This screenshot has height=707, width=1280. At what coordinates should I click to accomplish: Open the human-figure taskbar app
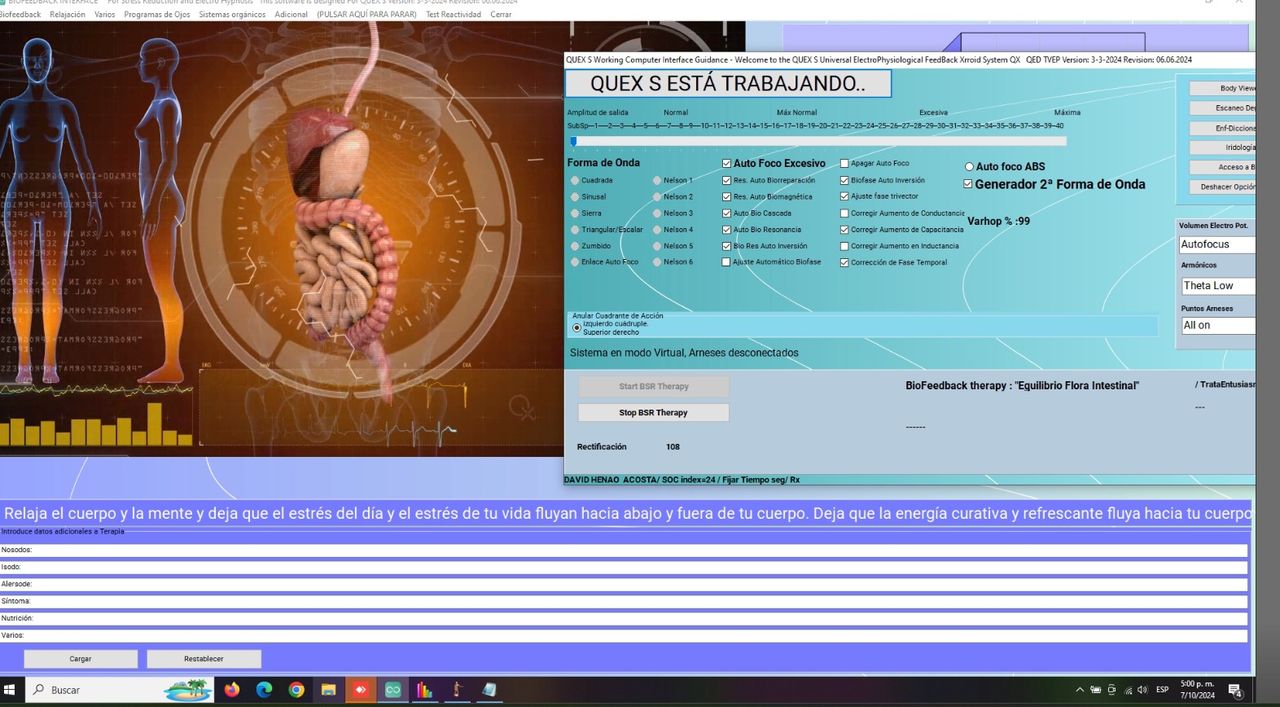click(456, 690)
